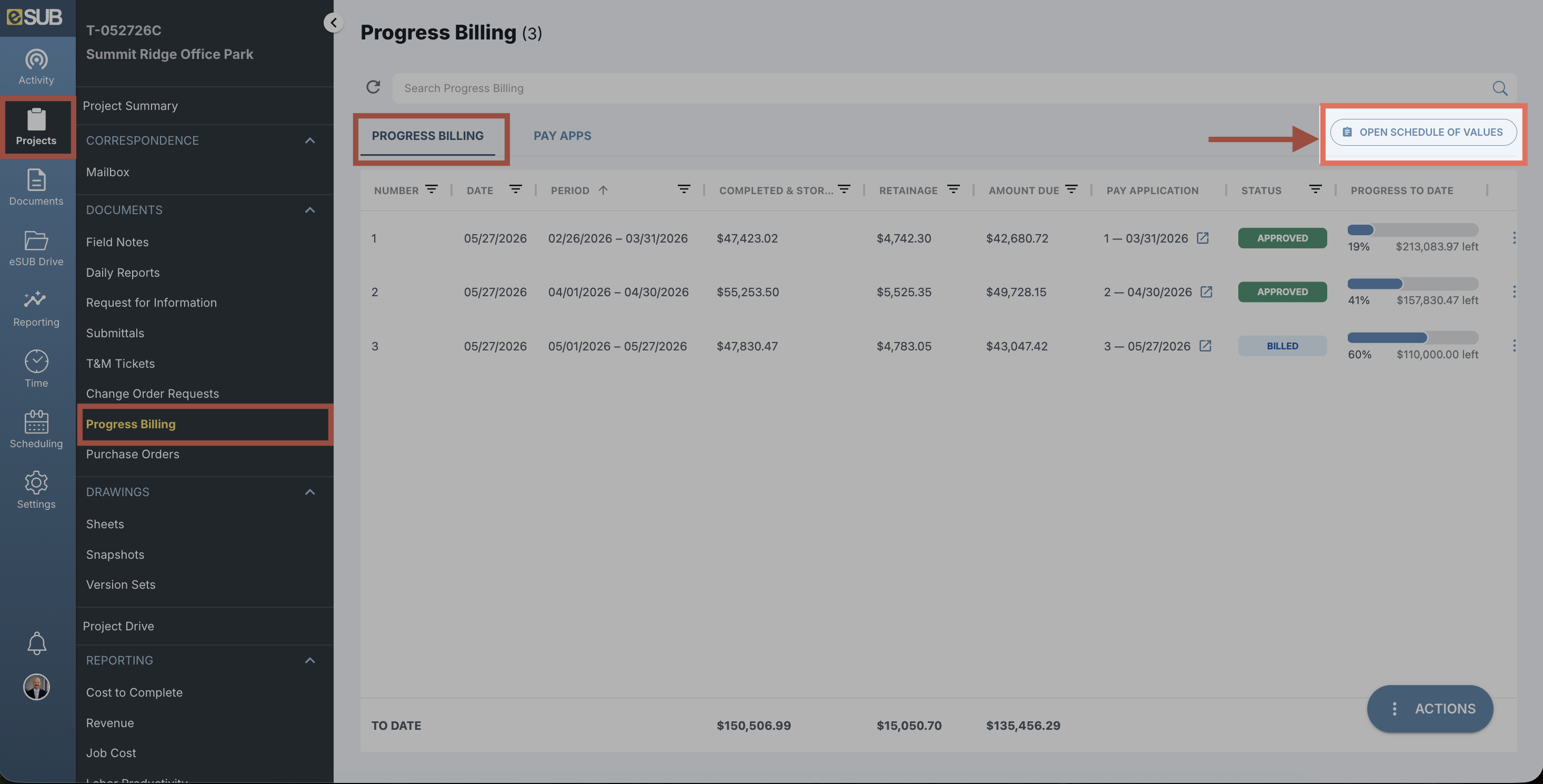Go to Projects in the left rail
The width and height of the screenshot is (1543, 784).
[x=36, y=127]
